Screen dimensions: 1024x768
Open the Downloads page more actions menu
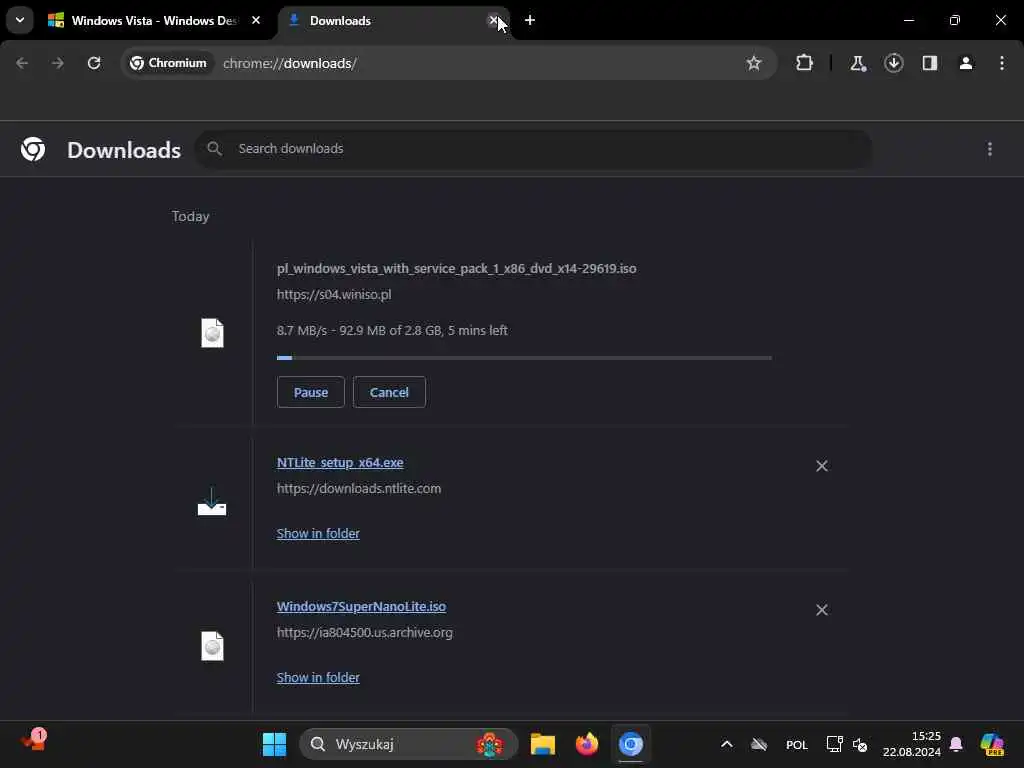pos(990,150)
